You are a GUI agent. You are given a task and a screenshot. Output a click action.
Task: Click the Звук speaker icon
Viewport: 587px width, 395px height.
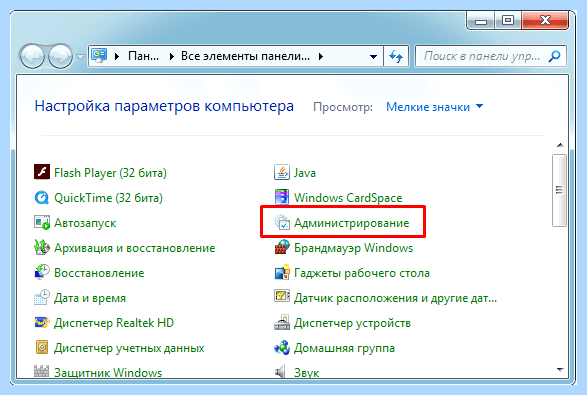pyautogui.click(x=280, y=372)
